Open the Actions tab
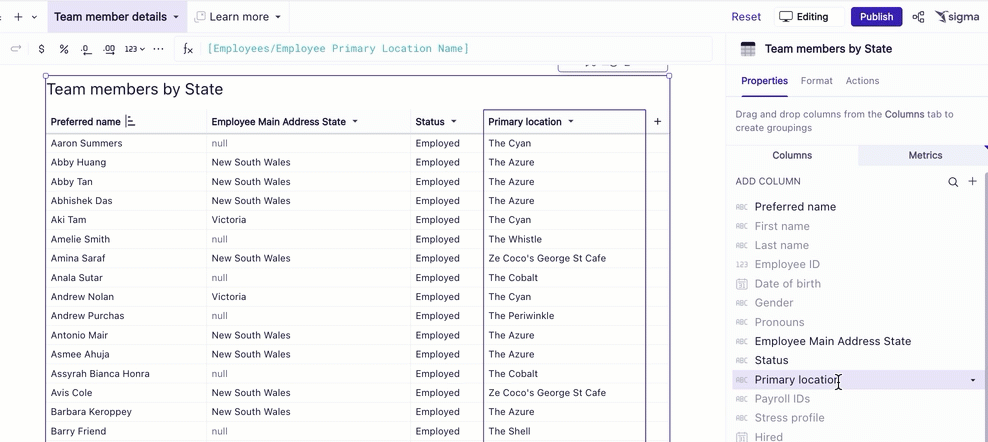The image size is (988, 442). pyautogui.click(x=863, y=81)
